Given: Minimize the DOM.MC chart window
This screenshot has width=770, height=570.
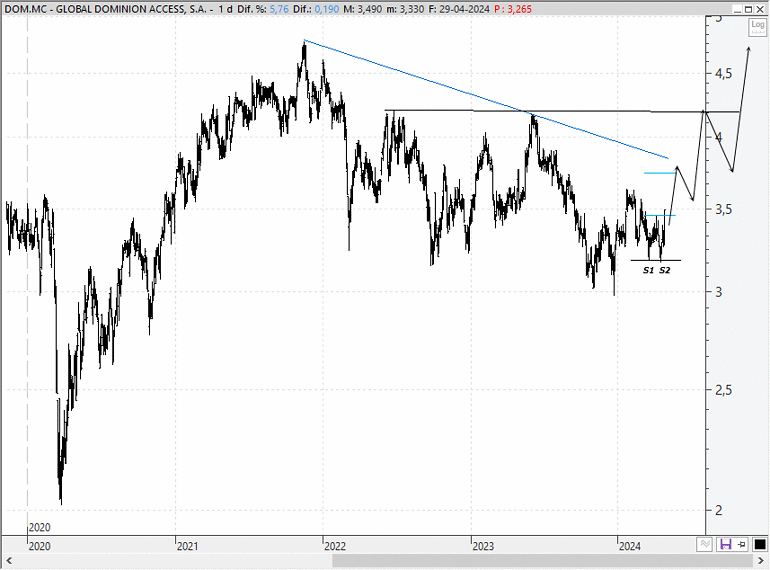Looking at the screenshot, I should click(x=737, y=9).
